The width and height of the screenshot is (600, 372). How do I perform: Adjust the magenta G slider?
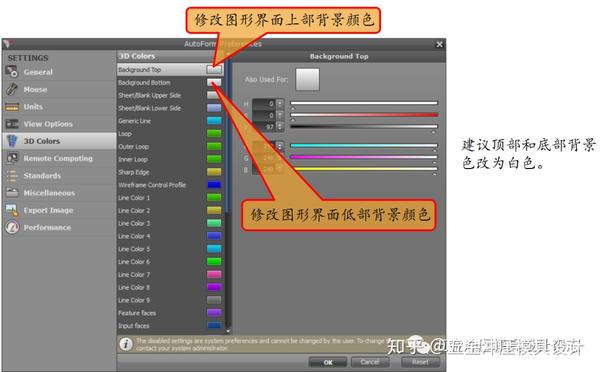364,157
